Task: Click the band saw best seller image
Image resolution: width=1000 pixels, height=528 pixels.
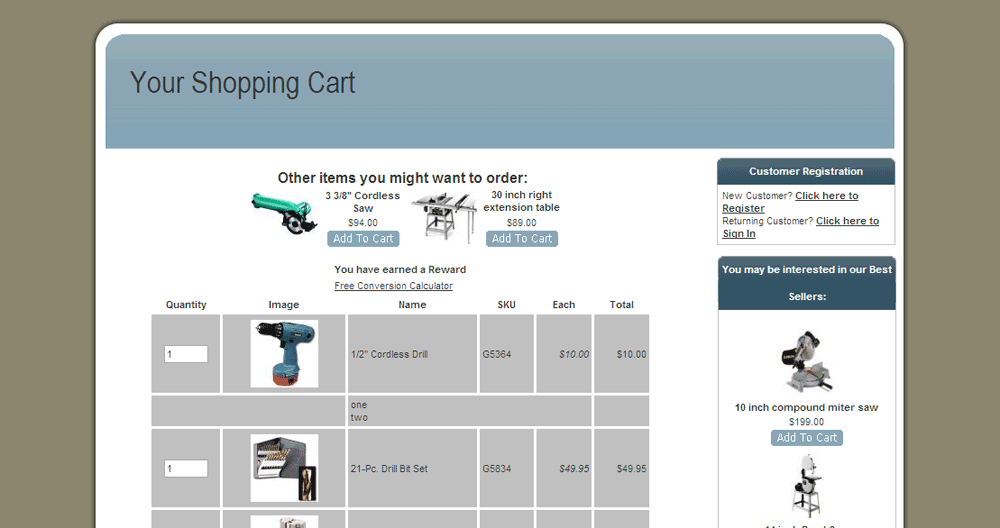Action: point(807,486)
